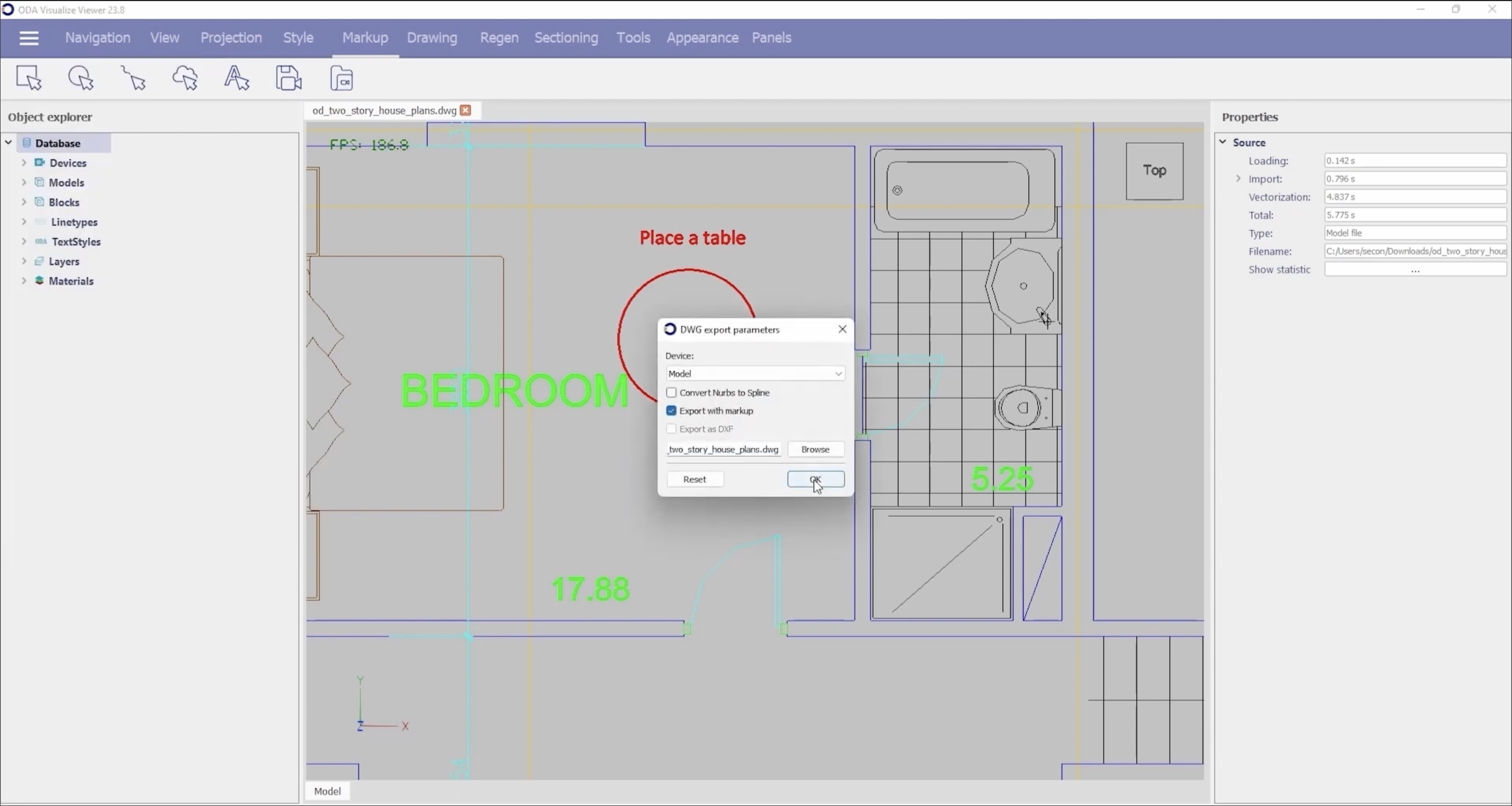Open the Appearance menu tab
Image resolution: width=1512 pixels, height=806 pixels.
coord(702,38)
